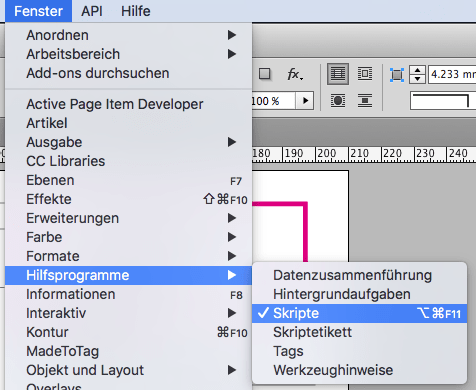This screenshot has height=390, width=476.
Task: Expand Objekt und Layout submenu
Action: pyautogui.click(x=129, y=370)
